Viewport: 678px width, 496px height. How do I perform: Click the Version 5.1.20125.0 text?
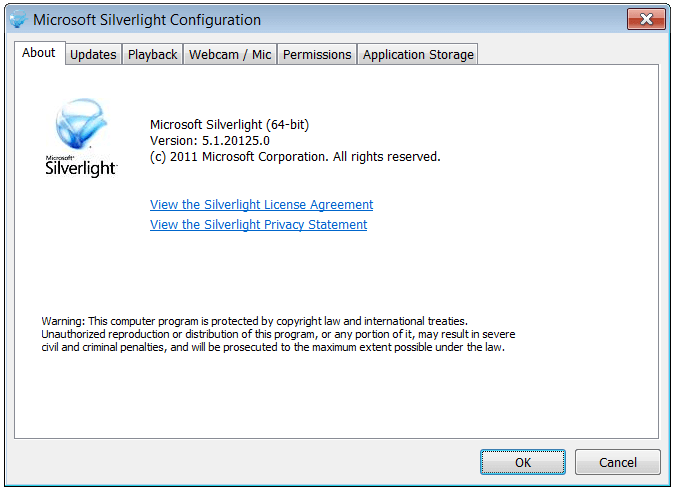coord(209,141)
